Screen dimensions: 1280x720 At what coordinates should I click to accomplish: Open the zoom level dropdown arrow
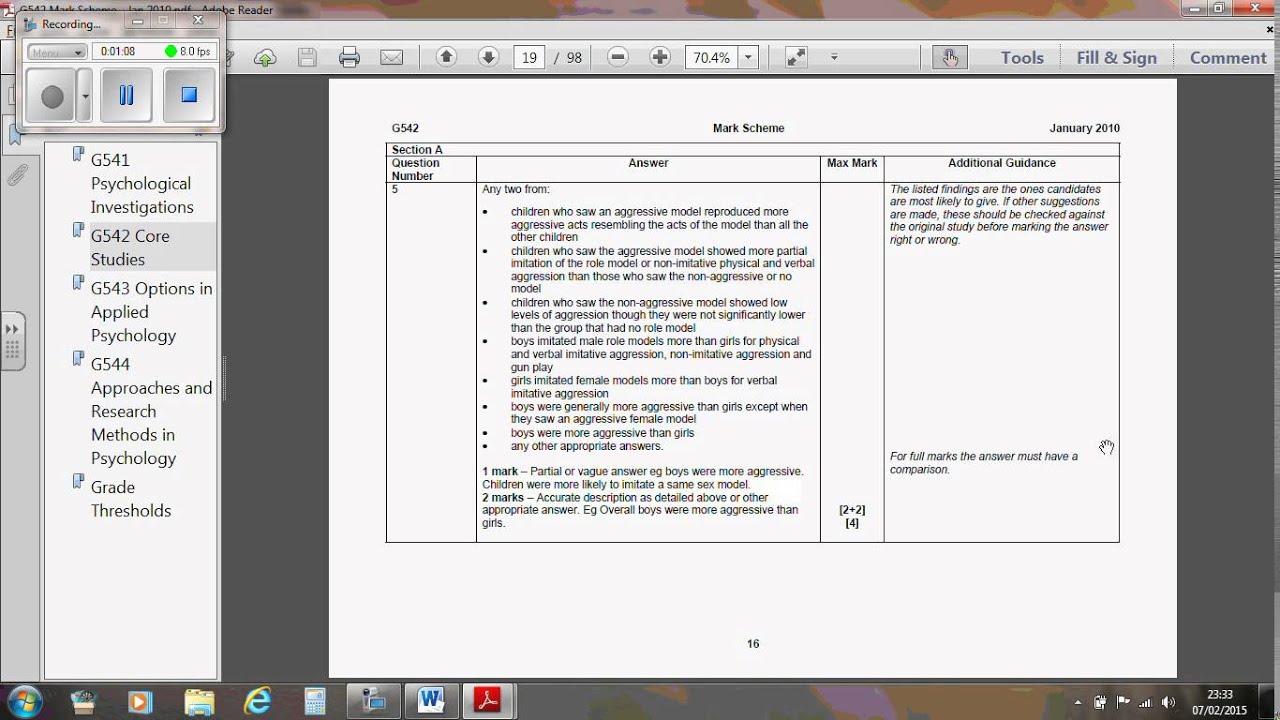point(748,57)
